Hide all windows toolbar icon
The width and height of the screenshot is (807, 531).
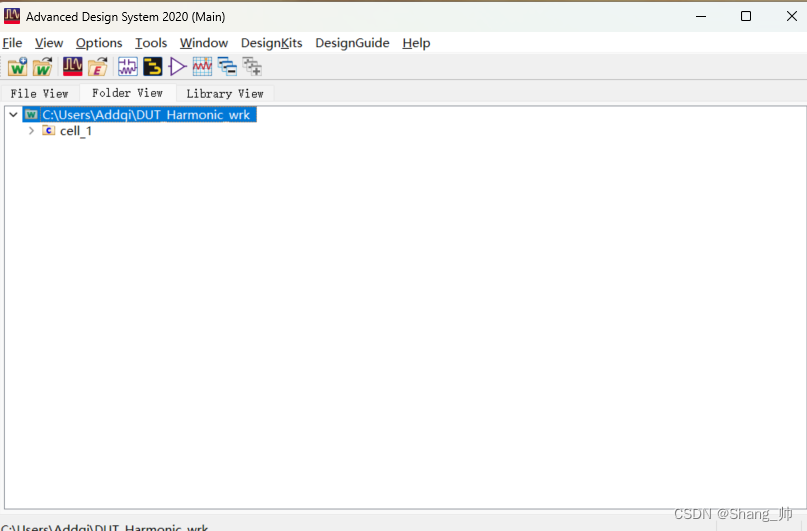(227, 67)
